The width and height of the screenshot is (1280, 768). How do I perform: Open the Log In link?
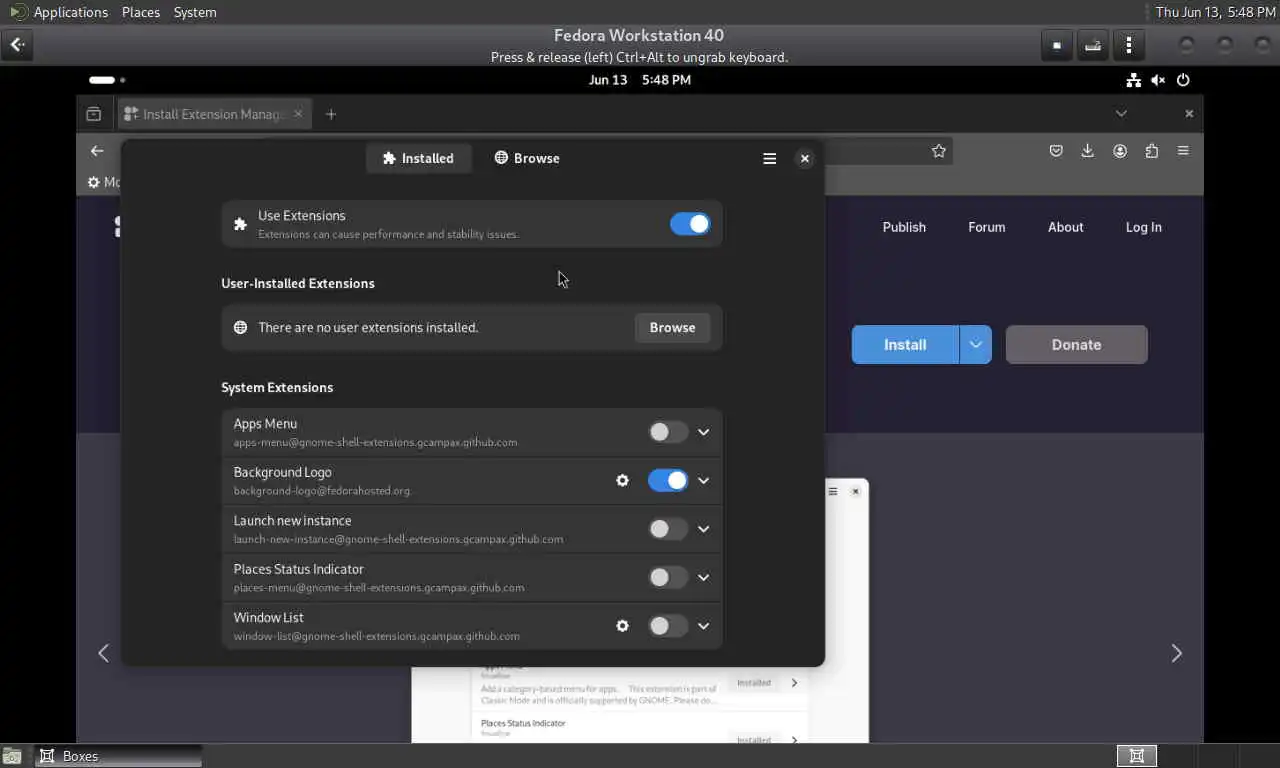[1143, 227]
